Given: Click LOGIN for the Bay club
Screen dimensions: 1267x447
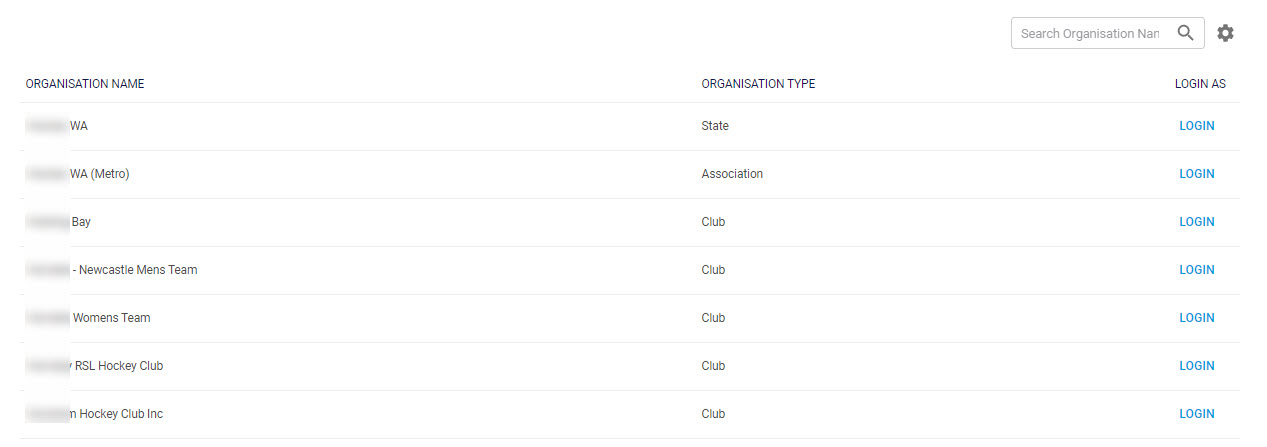Looking at the screenshot, I should [1196, 222].
